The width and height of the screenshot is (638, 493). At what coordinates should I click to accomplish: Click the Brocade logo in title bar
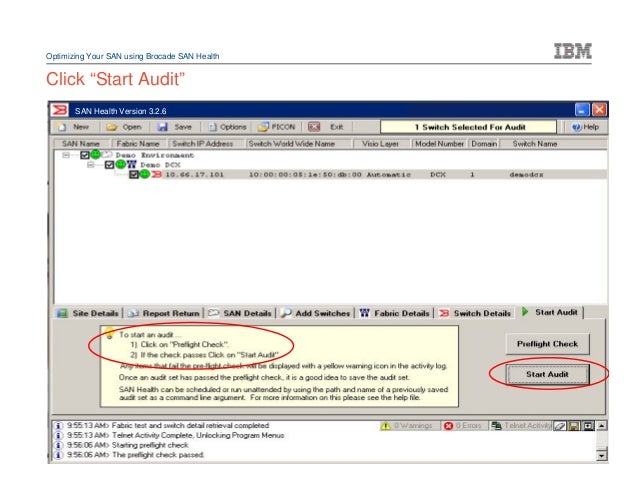59,110
